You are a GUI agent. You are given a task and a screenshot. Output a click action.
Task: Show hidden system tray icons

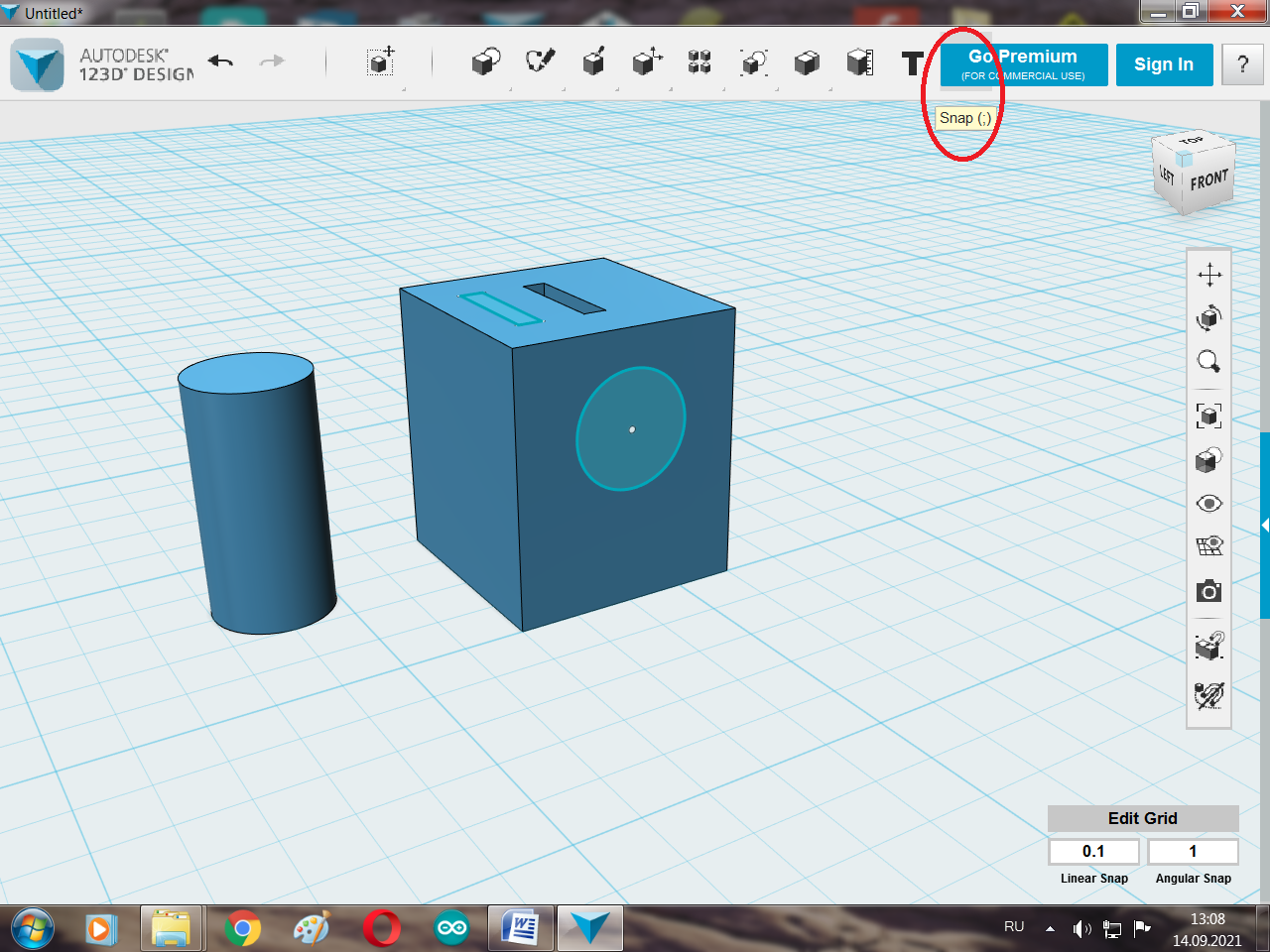1050,929
